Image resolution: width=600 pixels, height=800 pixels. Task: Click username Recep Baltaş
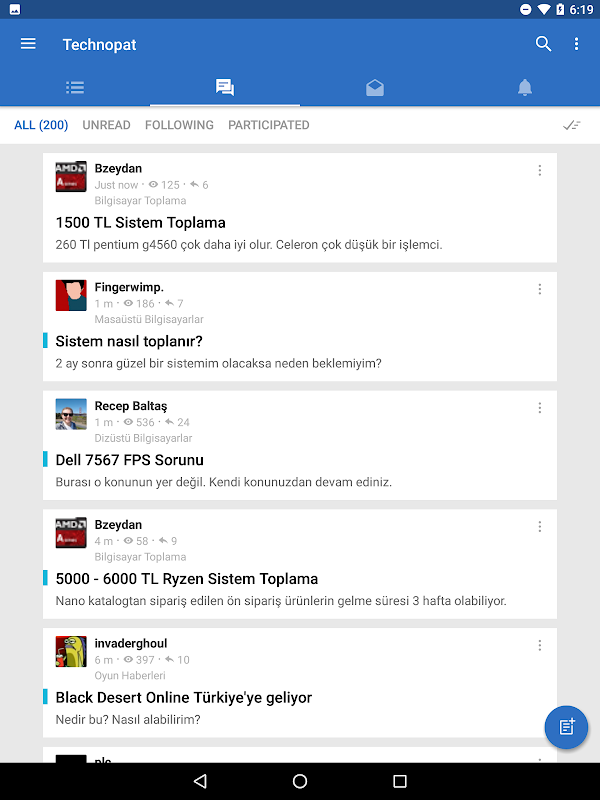[131, 406]
